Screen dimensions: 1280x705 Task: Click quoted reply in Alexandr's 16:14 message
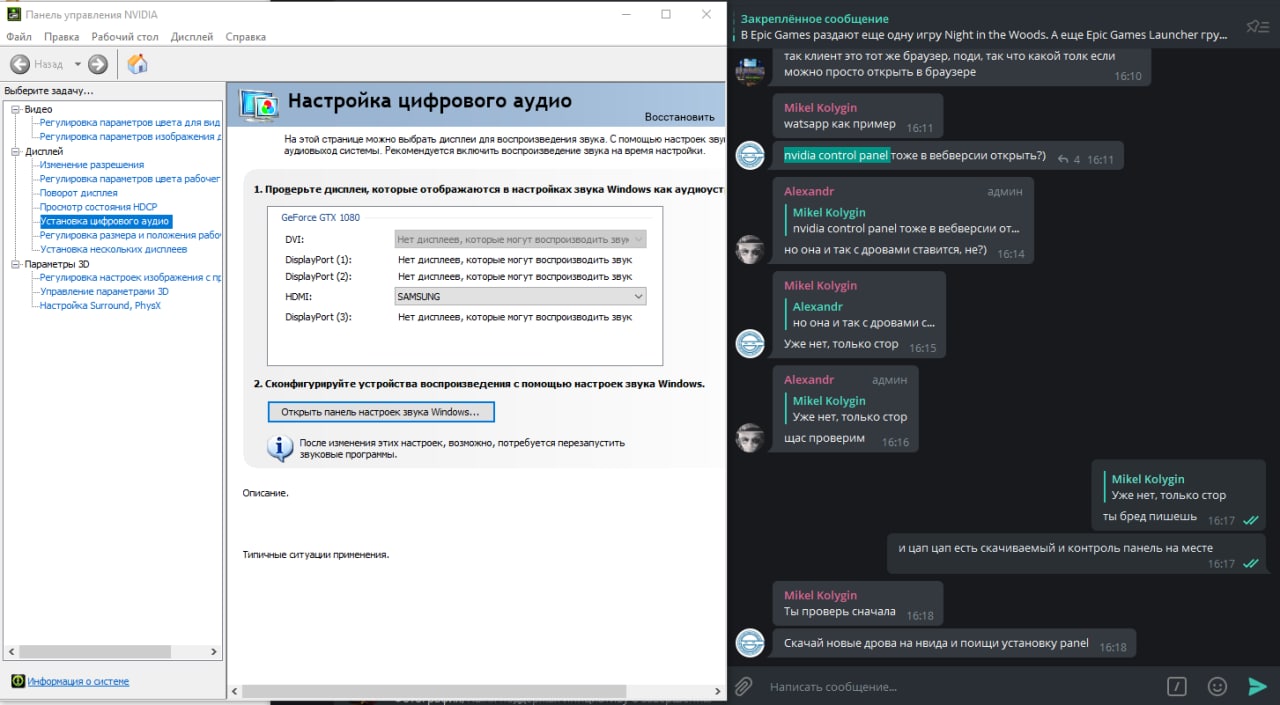904,221
